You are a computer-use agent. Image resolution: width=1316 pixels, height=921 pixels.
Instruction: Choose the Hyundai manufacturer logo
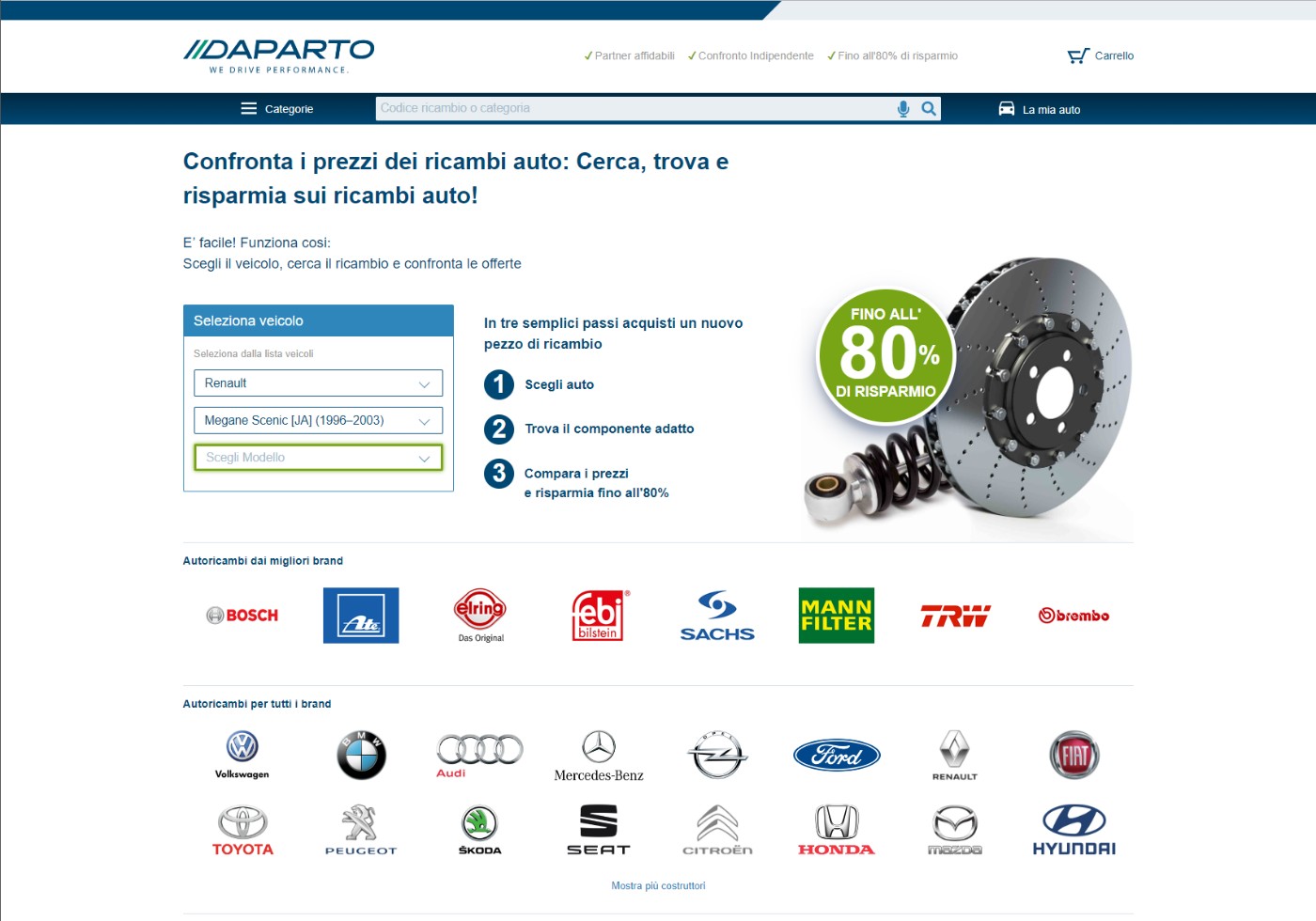pyautogui.click(x=1073, y=830)
